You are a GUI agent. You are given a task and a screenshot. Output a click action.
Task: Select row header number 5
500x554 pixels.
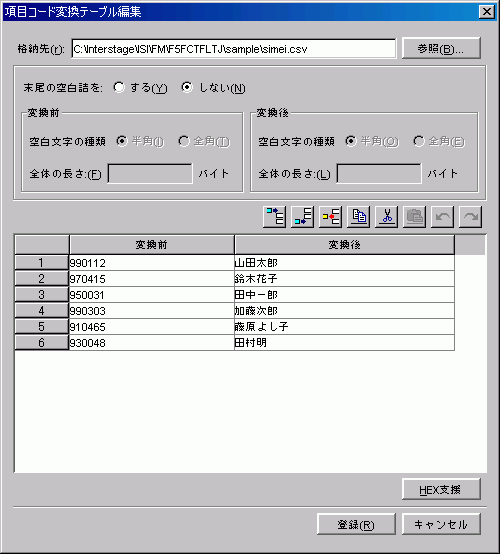(x=42, y=326)
